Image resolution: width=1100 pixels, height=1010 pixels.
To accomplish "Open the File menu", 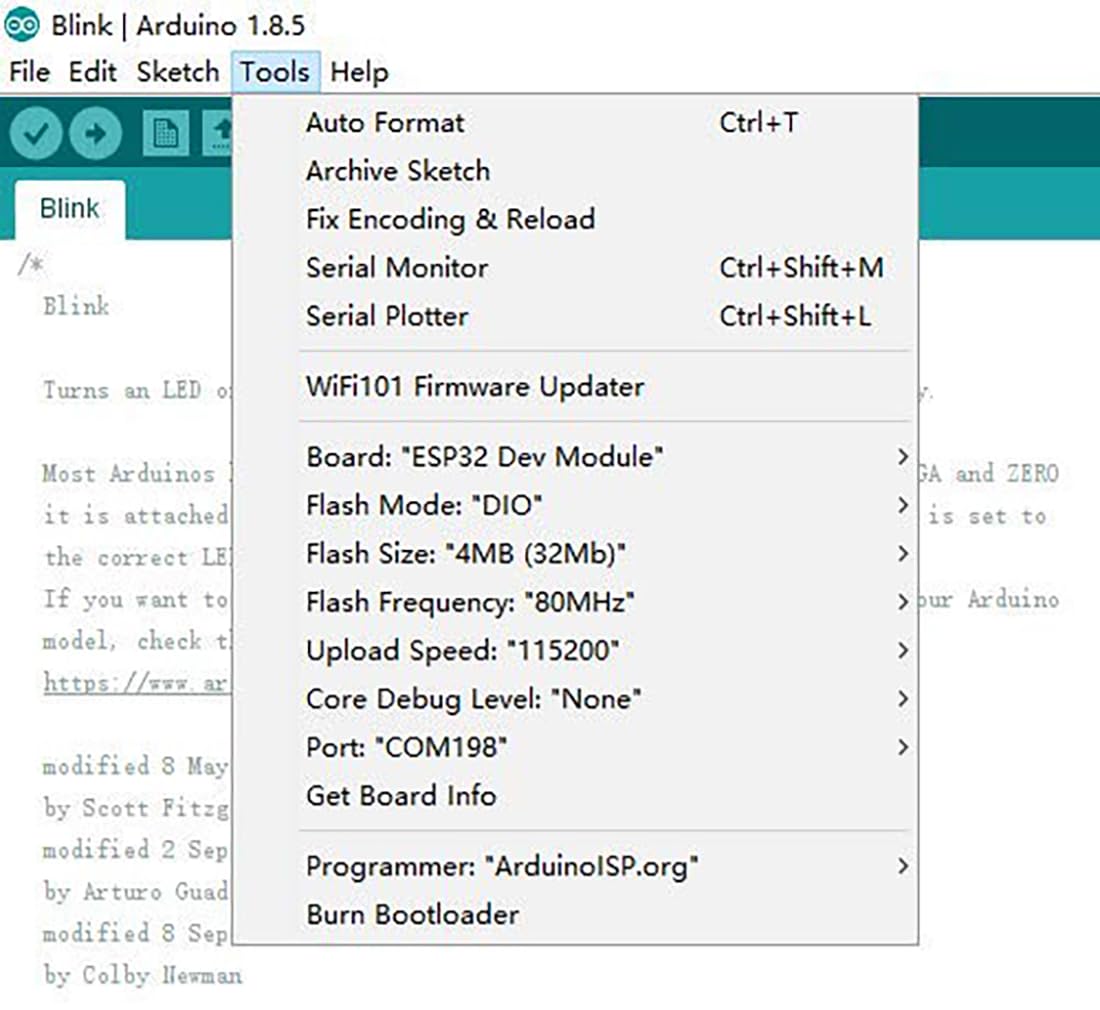I will tap(29, 72).
